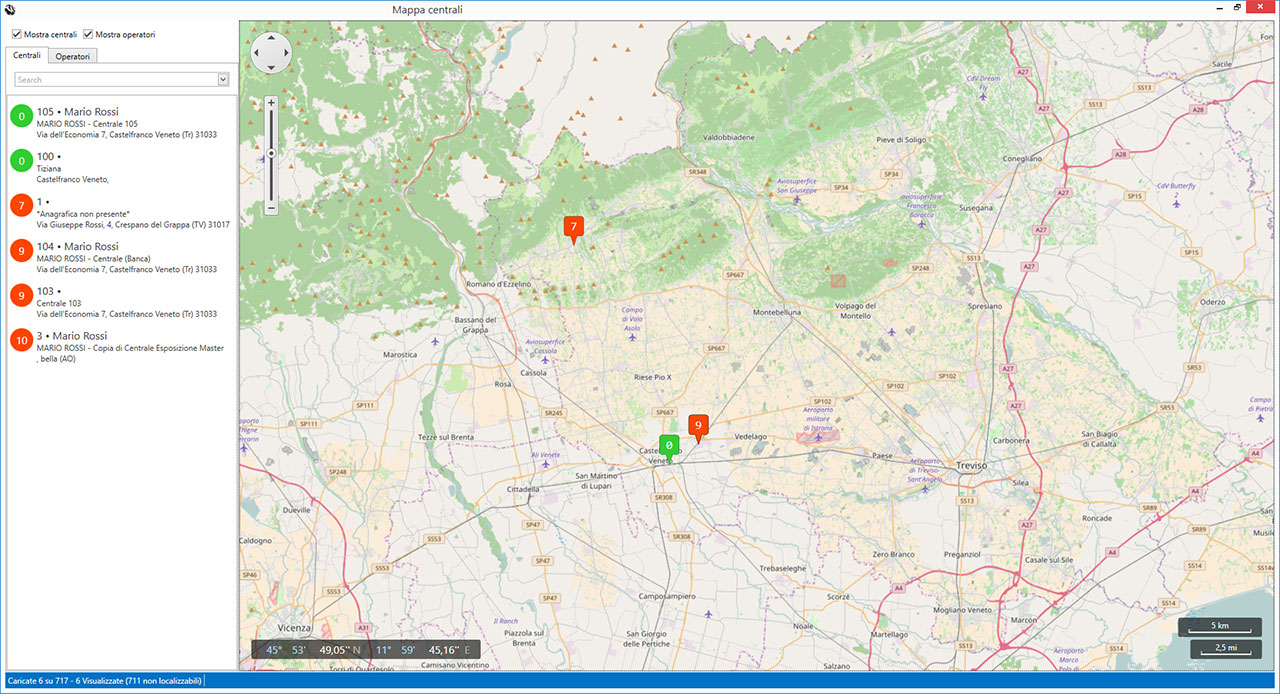The height and width of the screenshot is (699, 1280).
Task: Click the 'Mappa centrali' window title
Action: pos(428,9)
